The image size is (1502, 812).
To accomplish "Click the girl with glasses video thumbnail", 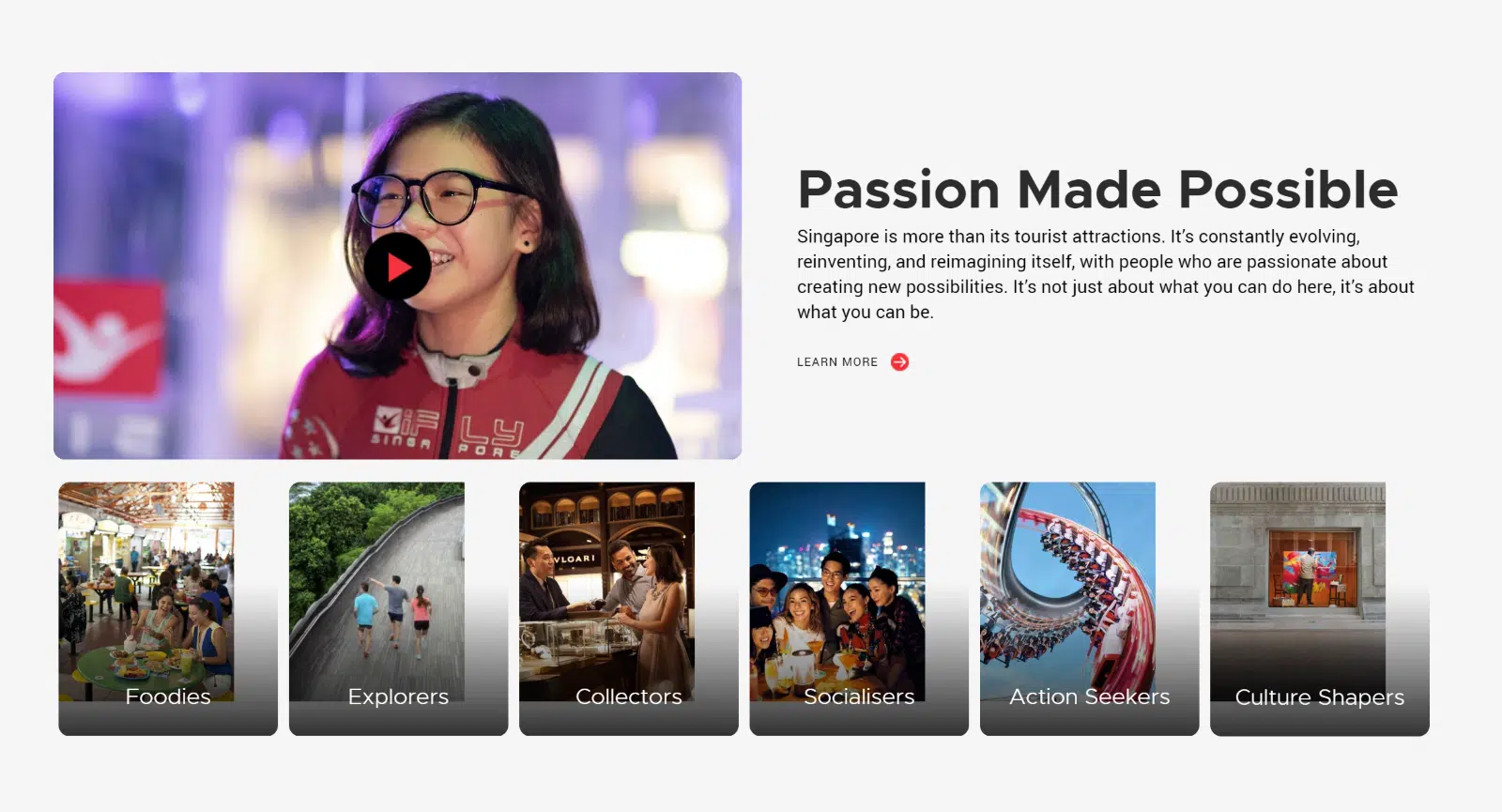I will click(398, 266).
